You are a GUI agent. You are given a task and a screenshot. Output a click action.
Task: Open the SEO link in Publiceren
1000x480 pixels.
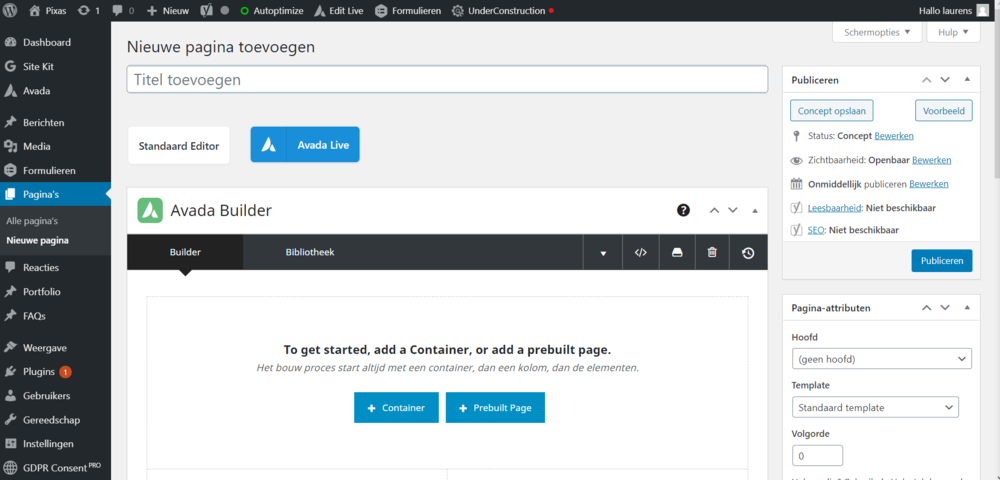click(816, 229)
